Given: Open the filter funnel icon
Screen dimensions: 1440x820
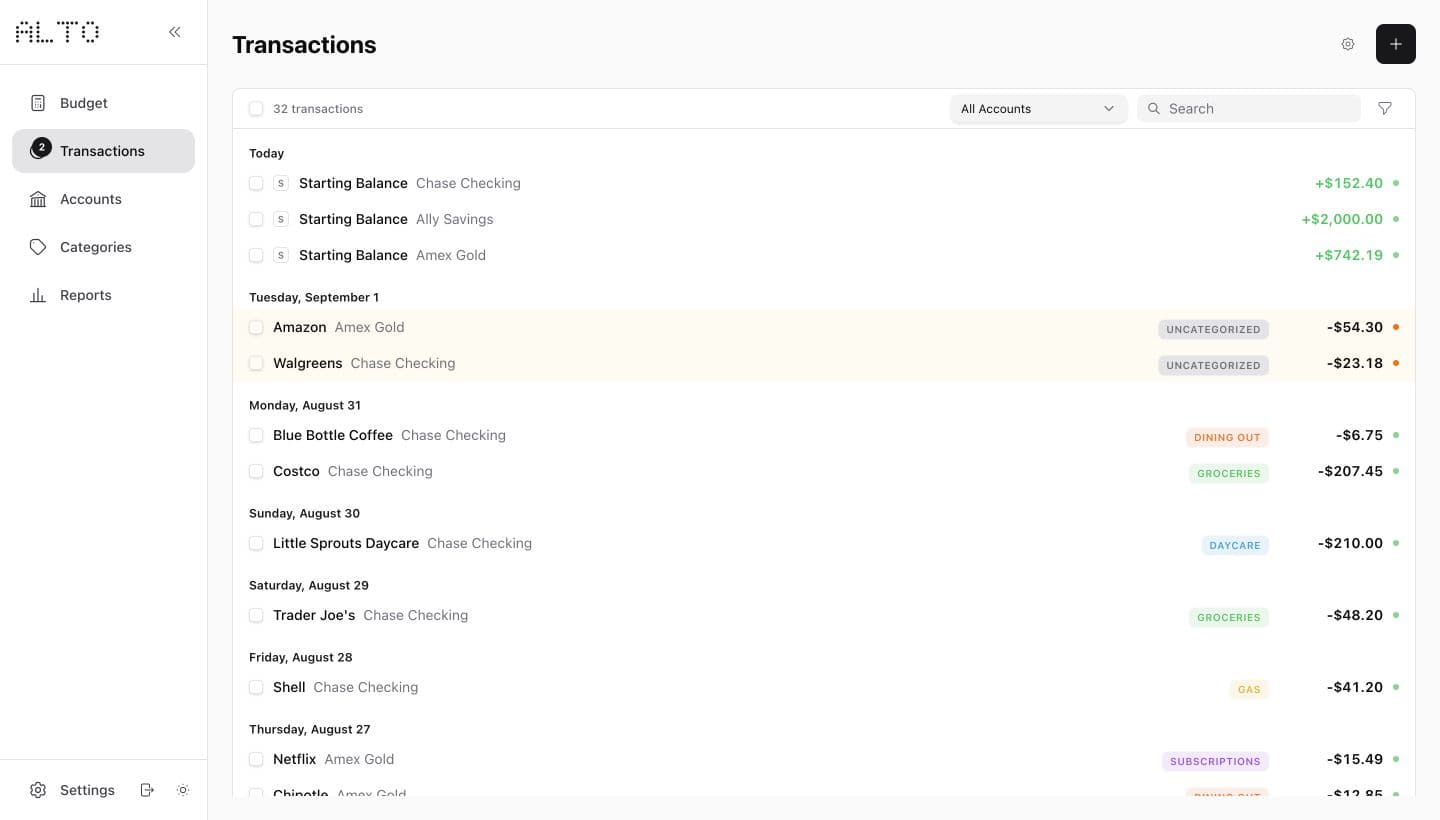Looking at the screenshot, I should pos(1385,108).
